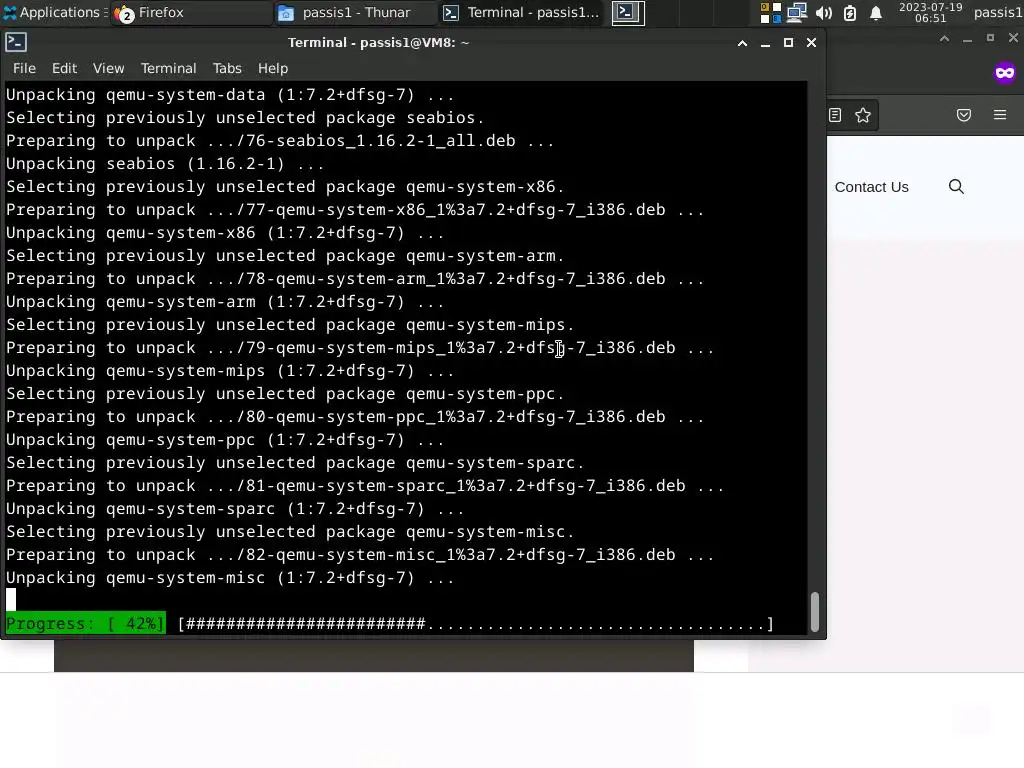Viewport: 1024px width, 768px height.
Task: Click the webpage search magnifier icon
Action: pos(956,187)
